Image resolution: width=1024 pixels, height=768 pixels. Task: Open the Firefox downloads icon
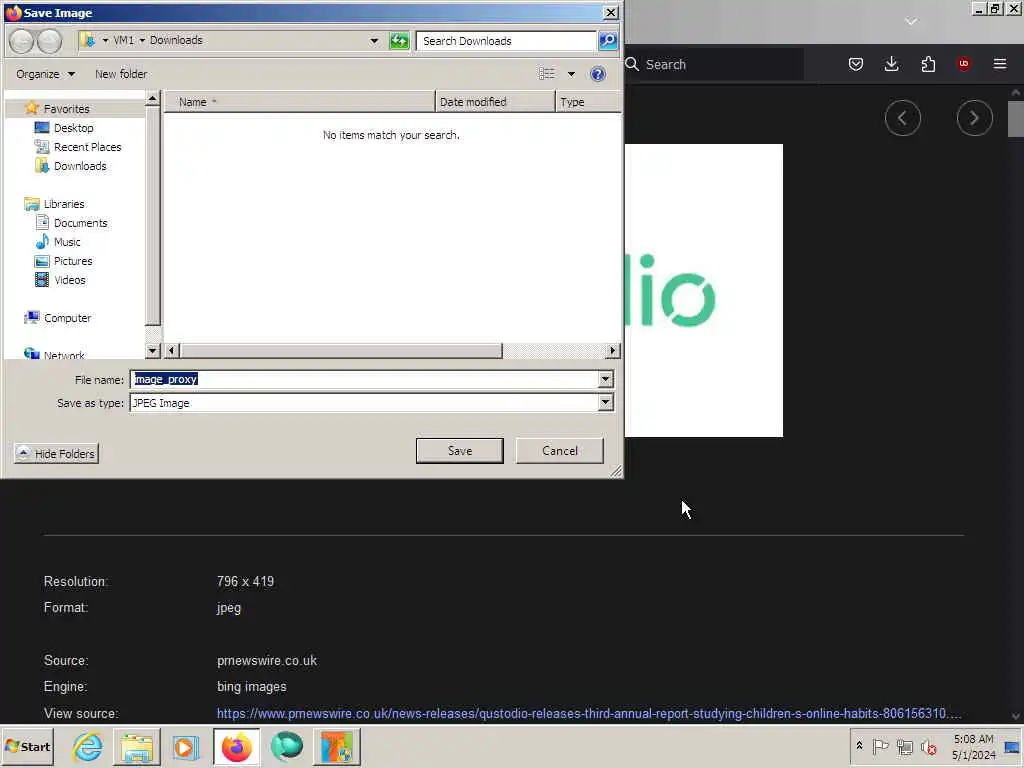[x=891, y=64]
